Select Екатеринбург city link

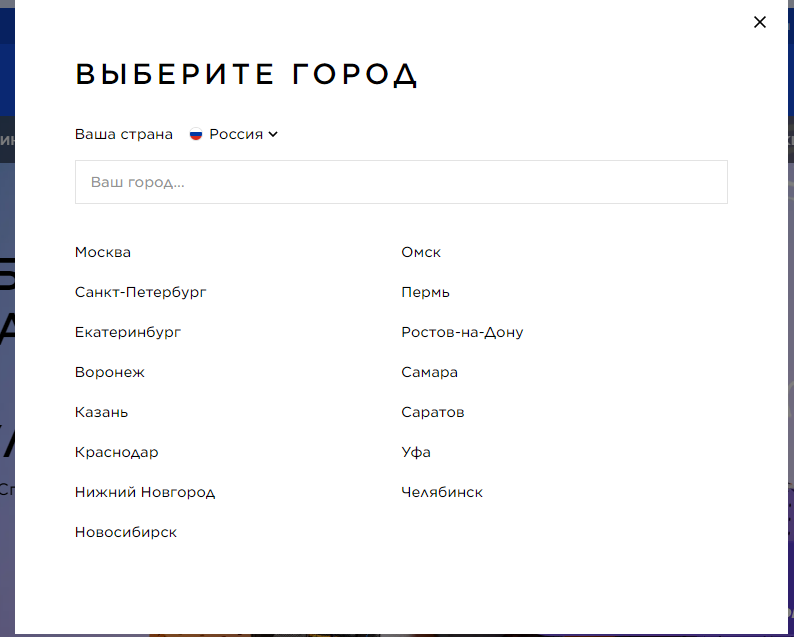[128, 332]
